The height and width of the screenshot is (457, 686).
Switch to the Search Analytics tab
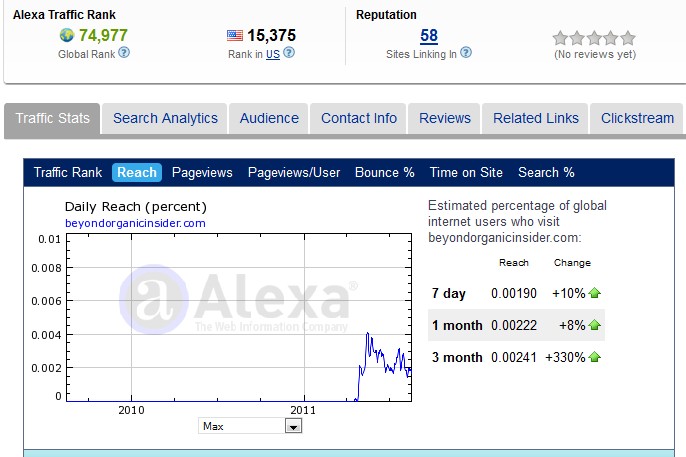pos(165,119)
